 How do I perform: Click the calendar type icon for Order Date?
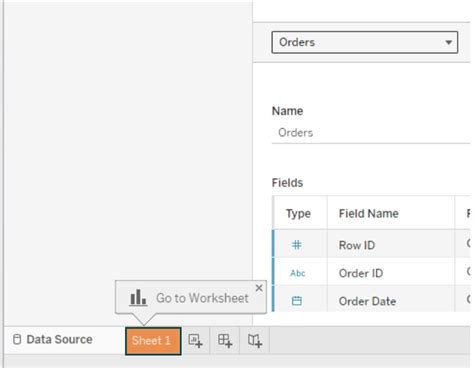297,301
